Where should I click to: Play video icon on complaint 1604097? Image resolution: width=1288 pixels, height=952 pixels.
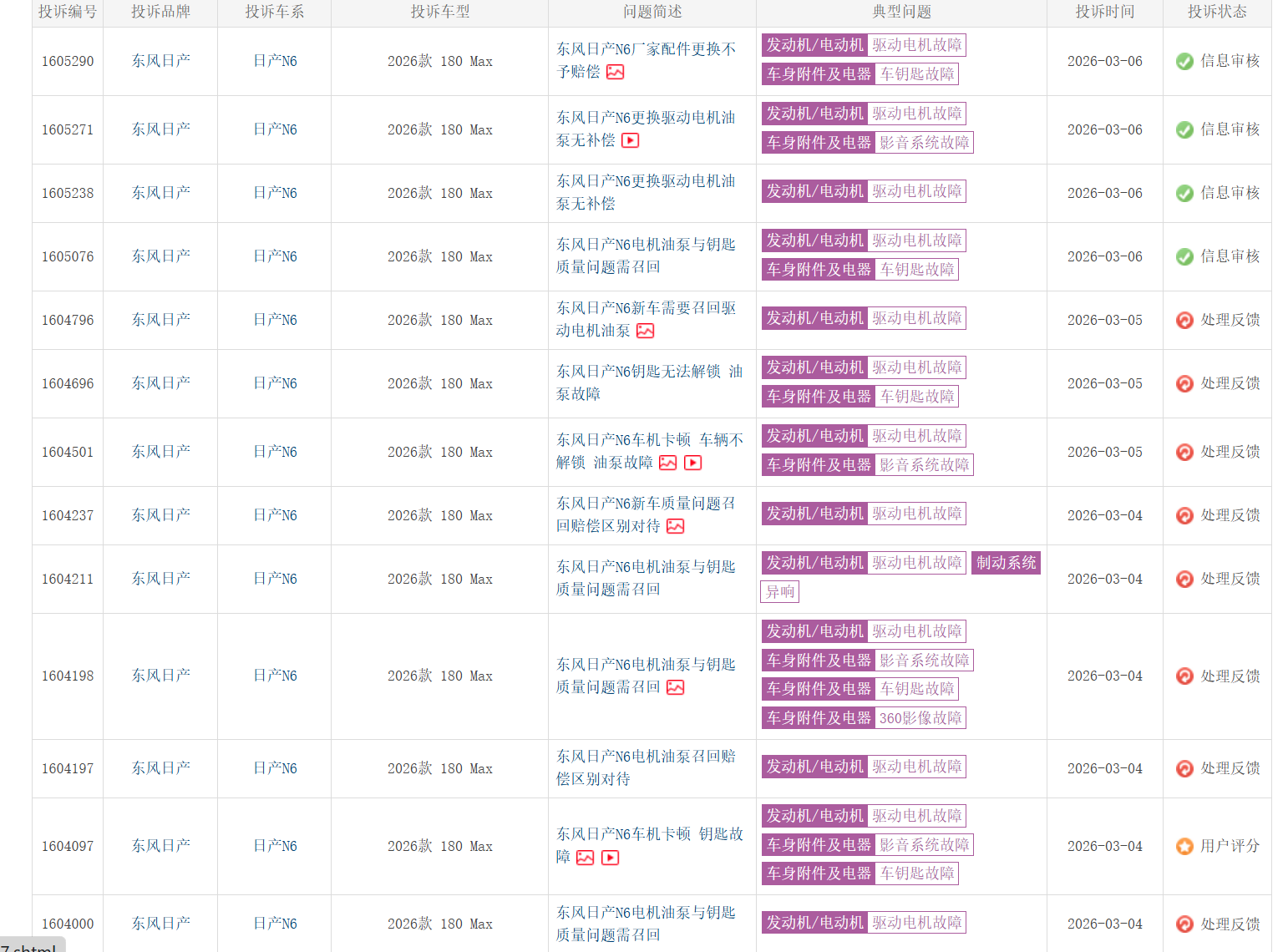(x=611, y=858)
